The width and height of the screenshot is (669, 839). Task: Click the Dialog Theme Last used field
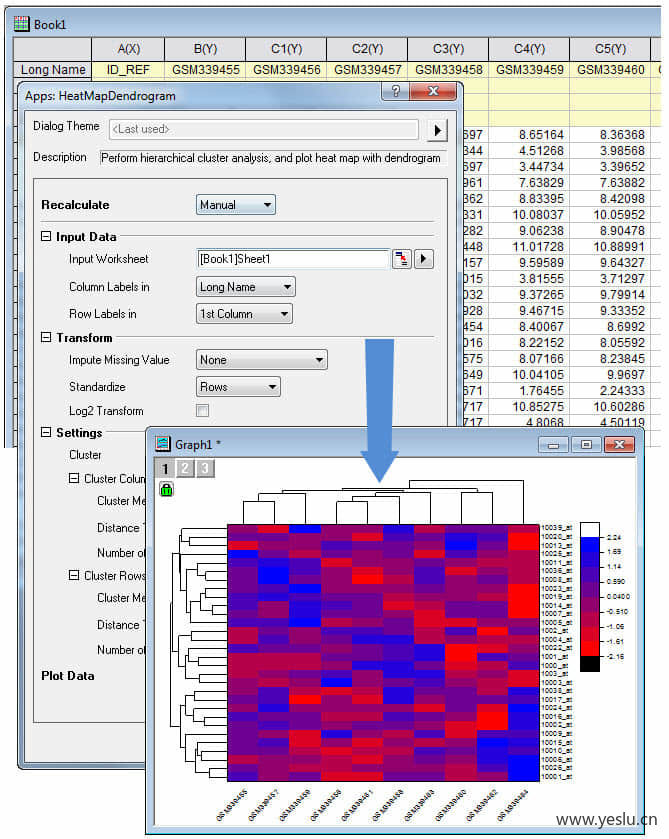coord(264,129)
